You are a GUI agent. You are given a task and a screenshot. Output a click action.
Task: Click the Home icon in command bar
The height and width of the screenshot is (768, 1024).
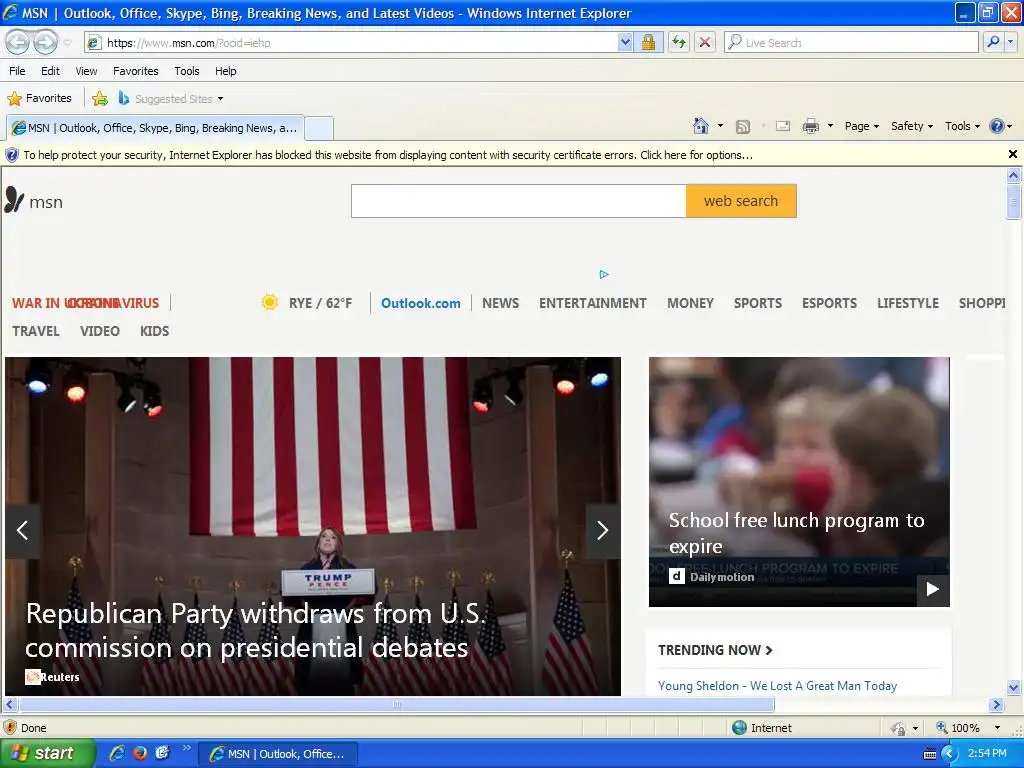coord(701,126)
